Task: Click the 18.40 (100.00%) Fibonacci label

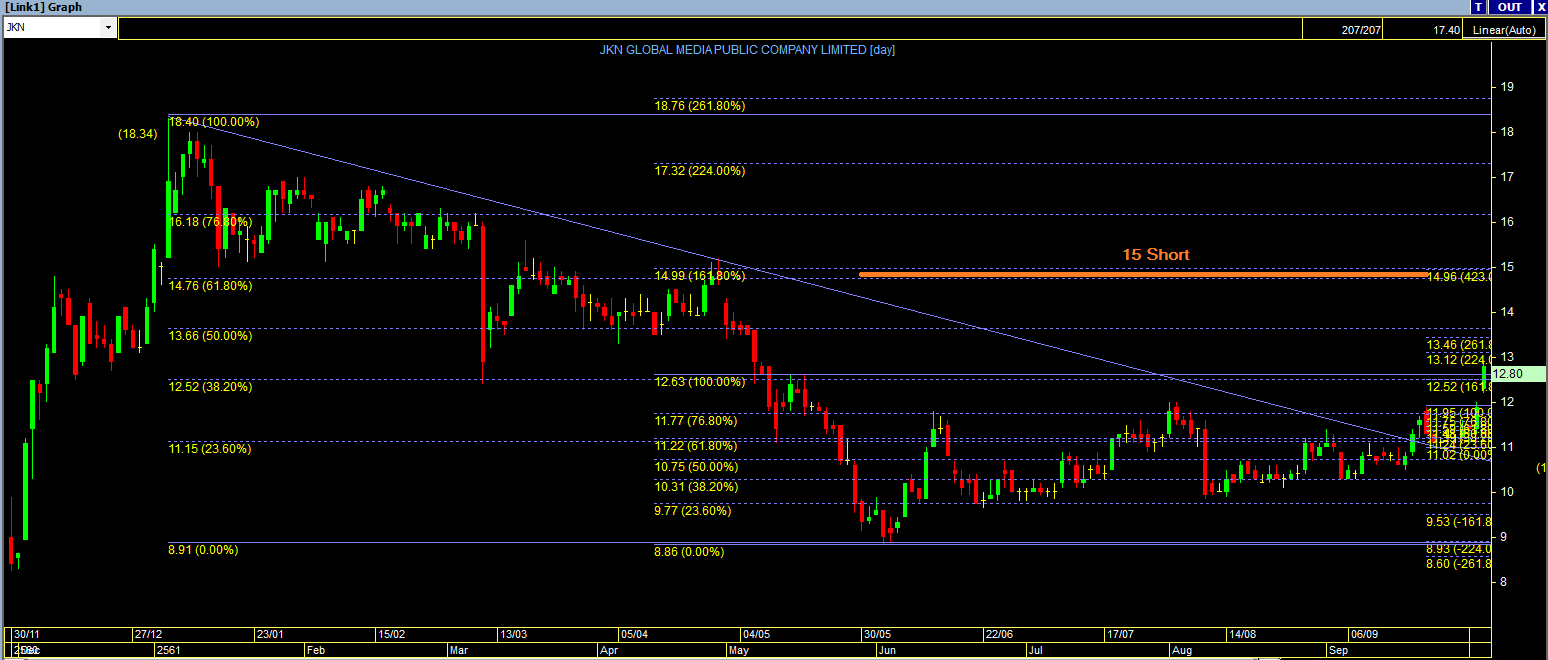Action: pos(214,122)
